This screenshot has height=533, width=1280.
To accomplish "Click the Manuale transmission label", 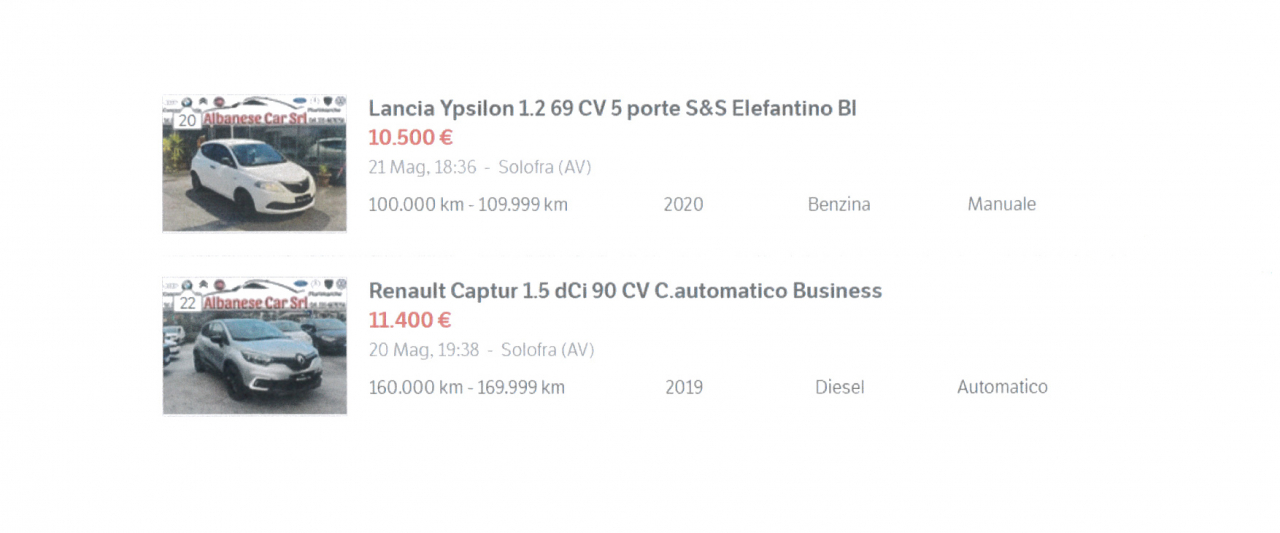I will pyautogui.click(x=1001, y=204).
